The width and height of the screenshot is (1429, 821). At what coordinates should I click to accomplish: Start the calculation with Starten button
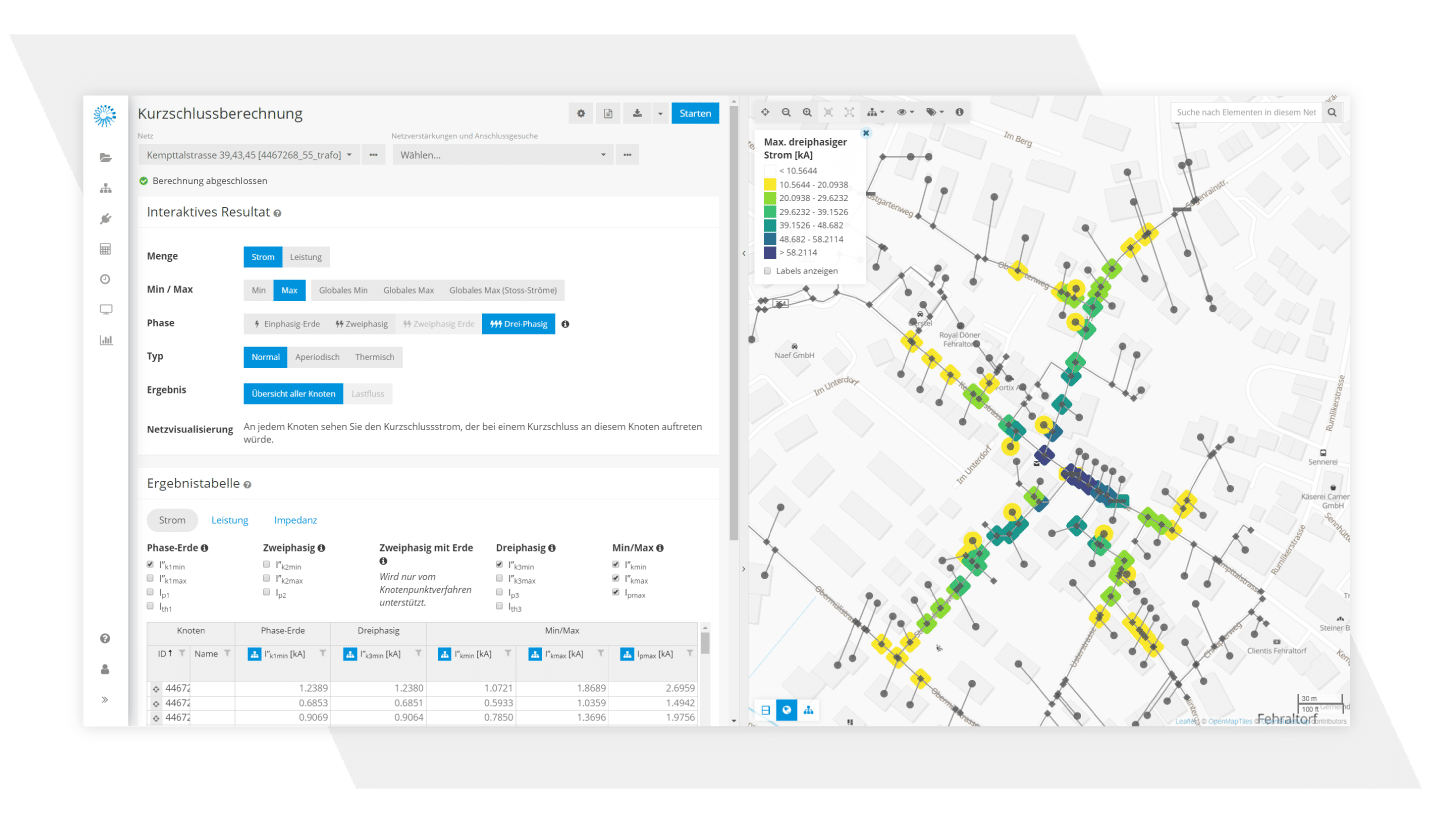click(695, 114)
